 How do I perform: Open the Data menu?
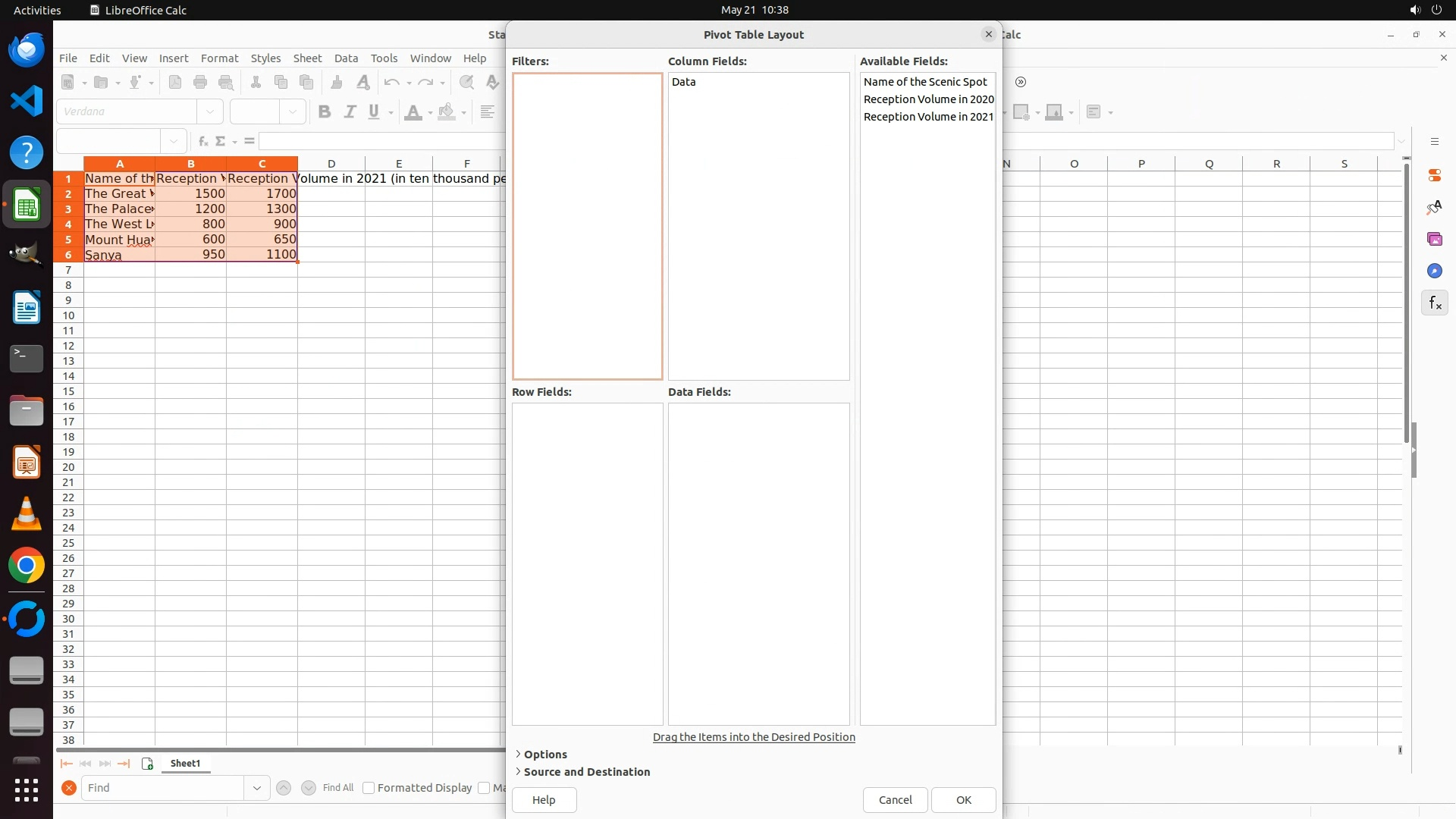point(346,58)
